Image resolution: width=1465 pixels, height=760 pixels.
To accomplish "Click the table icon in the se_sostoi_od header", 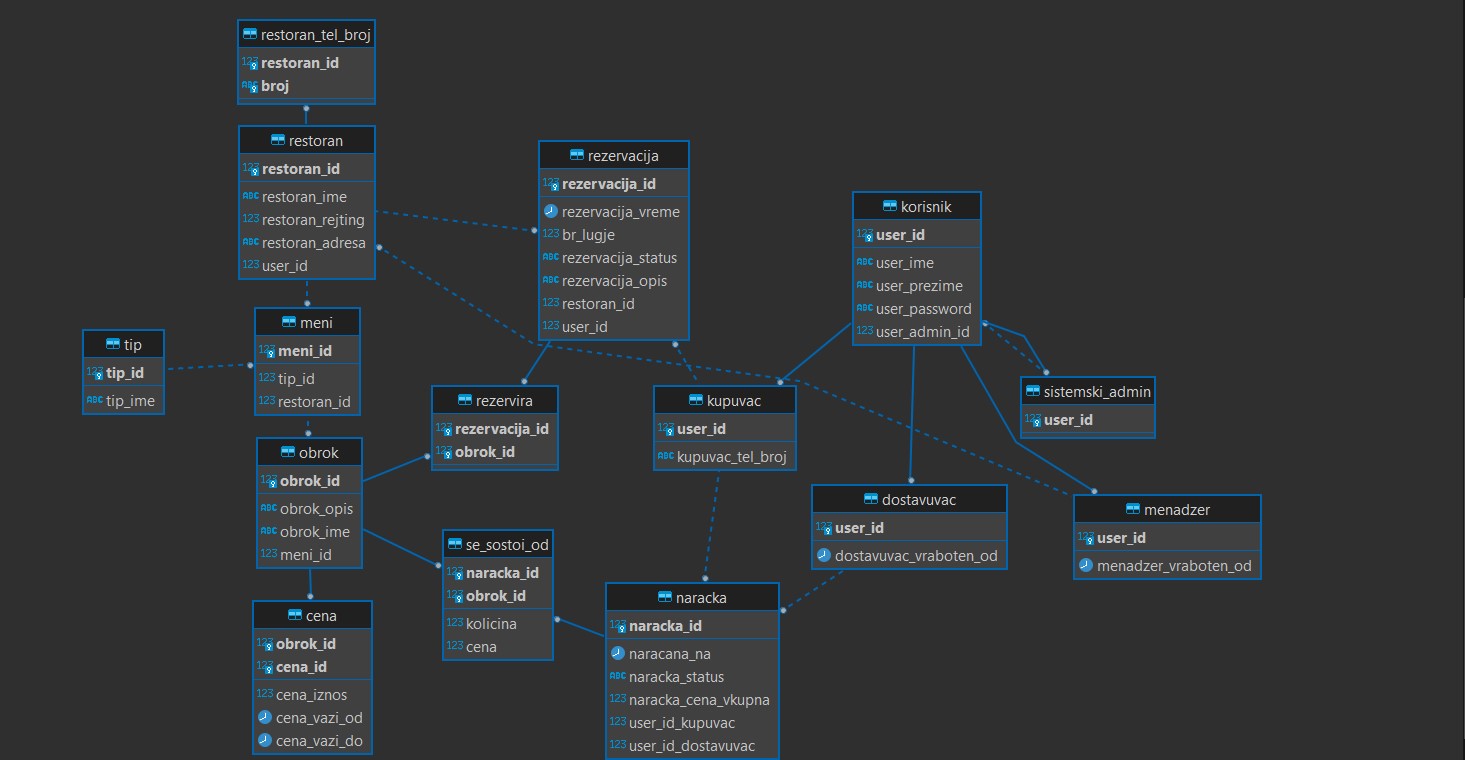I will 458,545.
